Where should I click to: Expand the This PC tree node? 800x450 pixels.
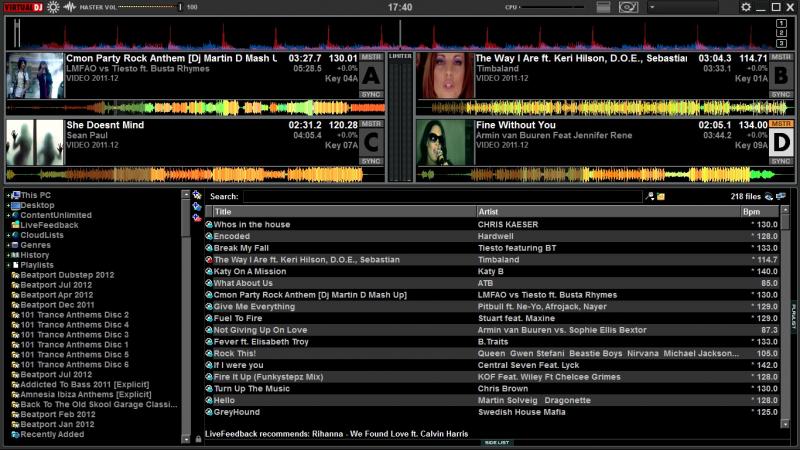coord(8,195)
